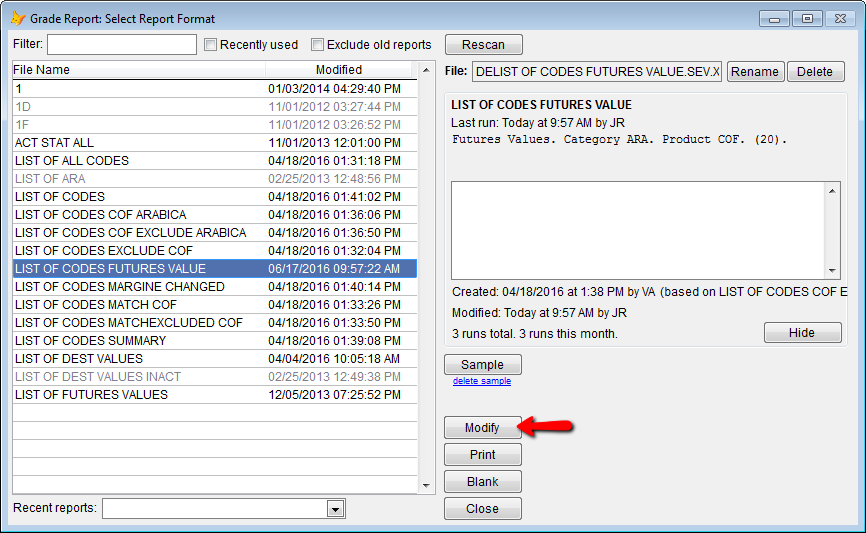Select LIST OF DEST VALUES INACT row
Screen dimensions: 866x533
pyautogui.click(x=215, y=377)
